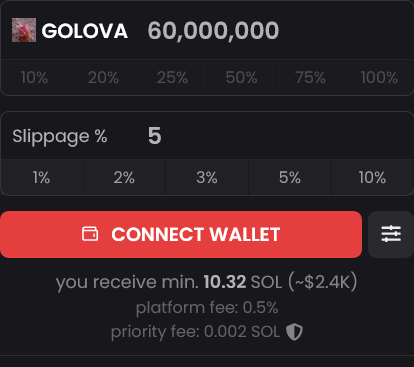414x367 pixels.
Task: Click the GOLOVA token name label
Action: point(85,31)
